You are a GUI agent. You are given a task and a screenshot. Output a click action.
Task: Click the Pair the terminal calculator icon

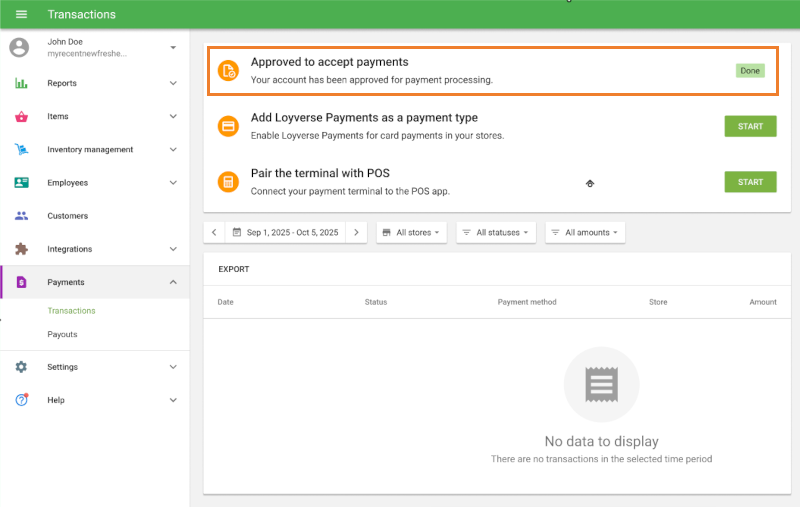[x=228, y=182]
